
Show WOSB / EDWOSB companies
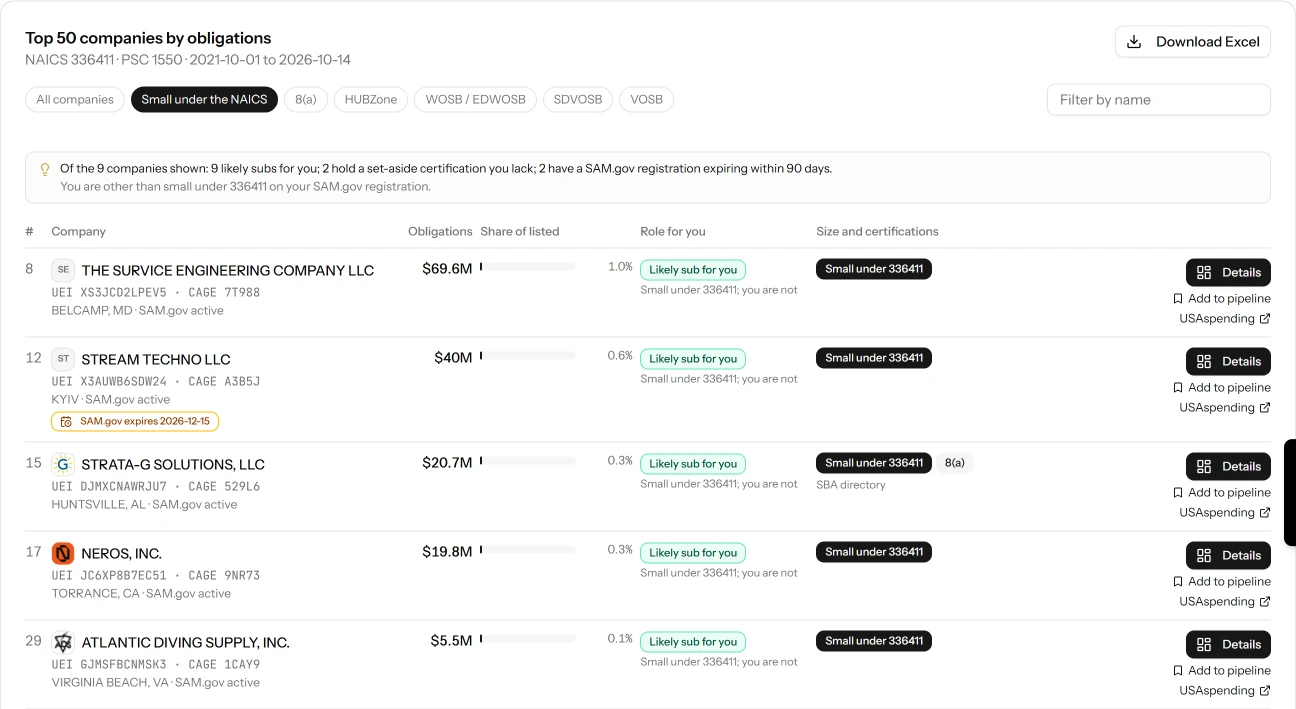[x=476, y=100]
